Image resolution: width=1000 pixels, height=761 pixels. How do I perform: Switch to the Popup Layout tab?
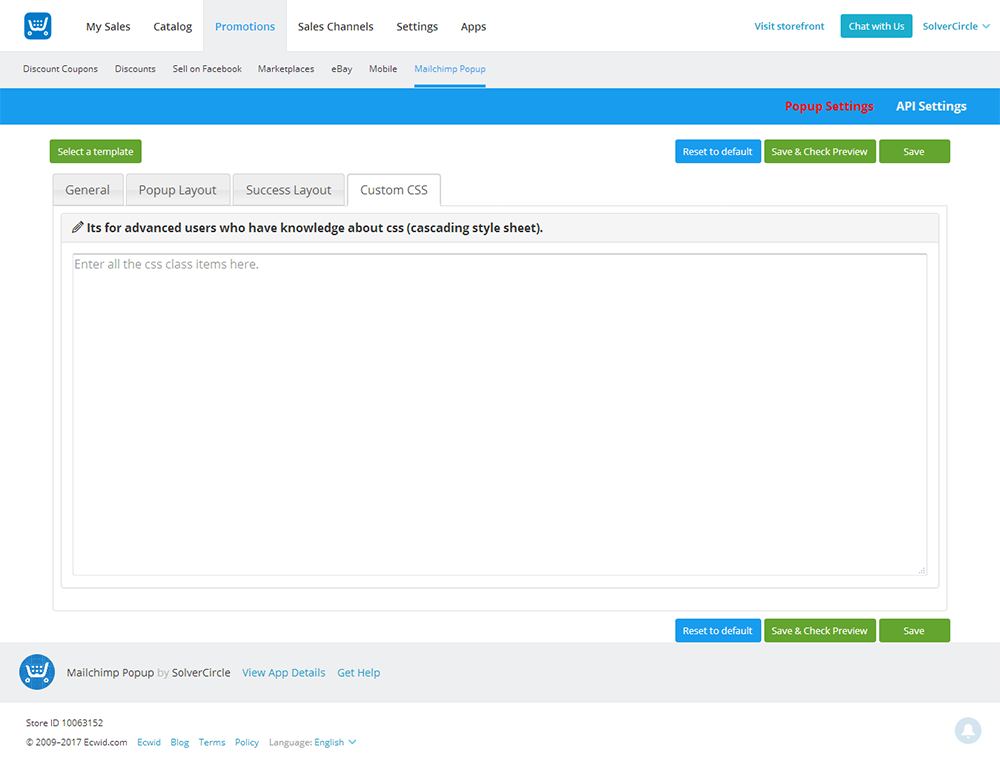coord(178,190)
